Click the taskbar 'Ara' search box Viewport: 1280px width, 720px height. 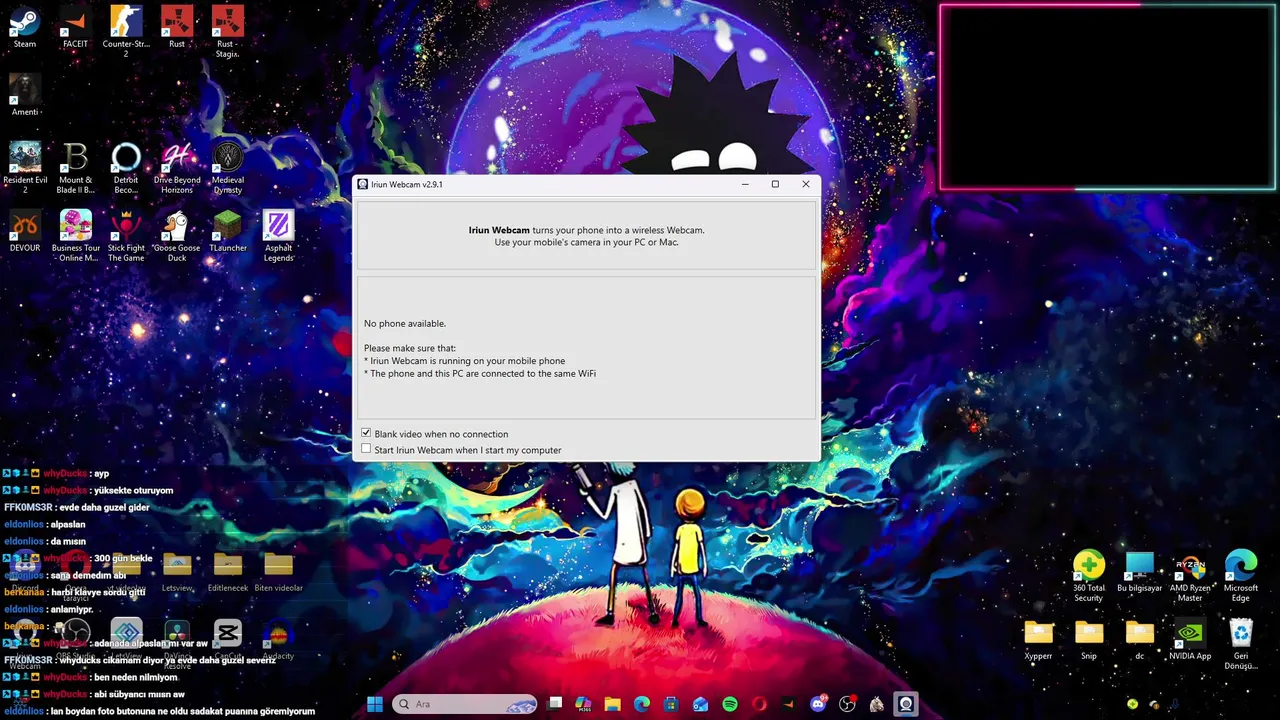click(466, 704)
